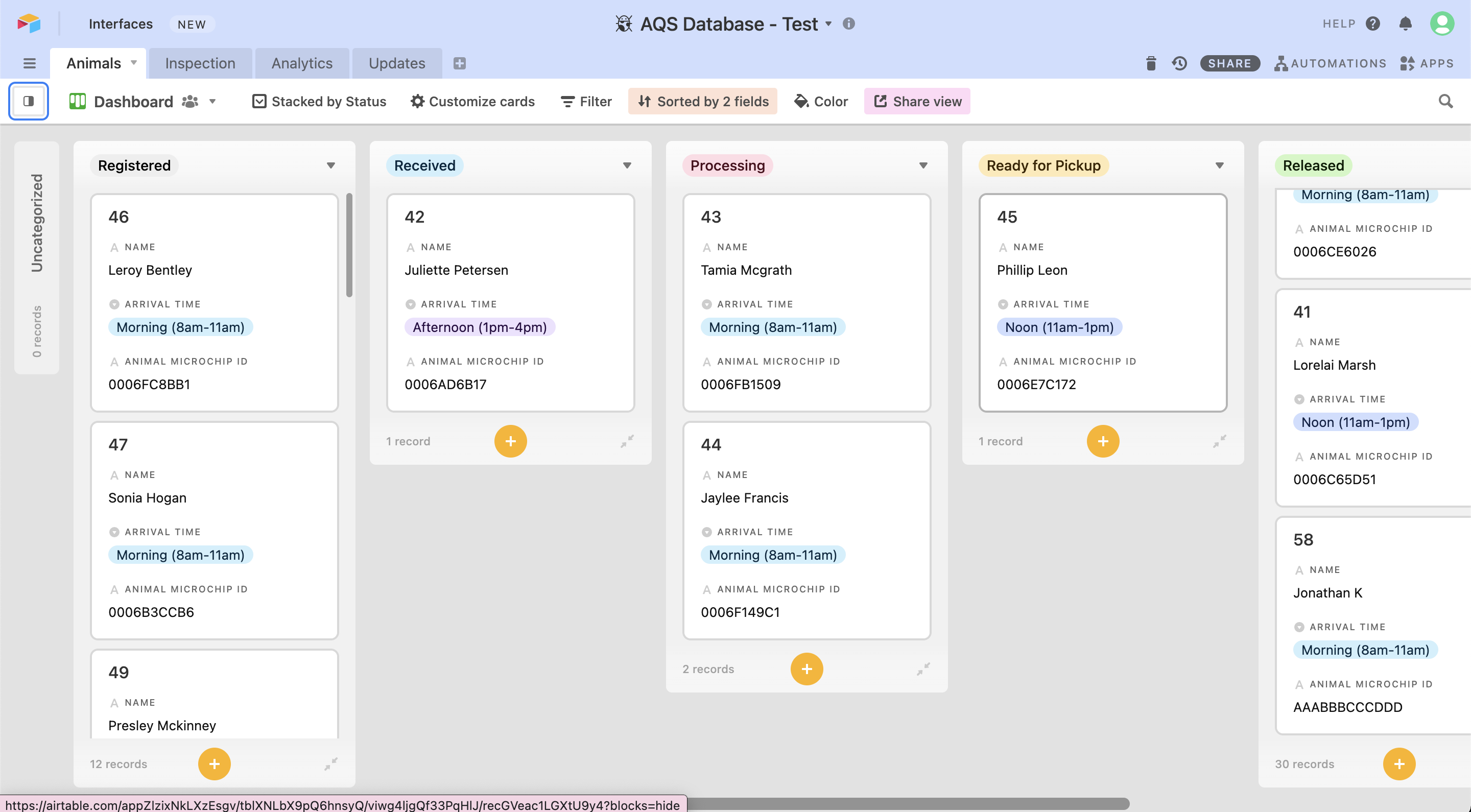Open Dashboard view options dropdown
1471x812 pixels.
pyautogui.click(x=212, y=101)
